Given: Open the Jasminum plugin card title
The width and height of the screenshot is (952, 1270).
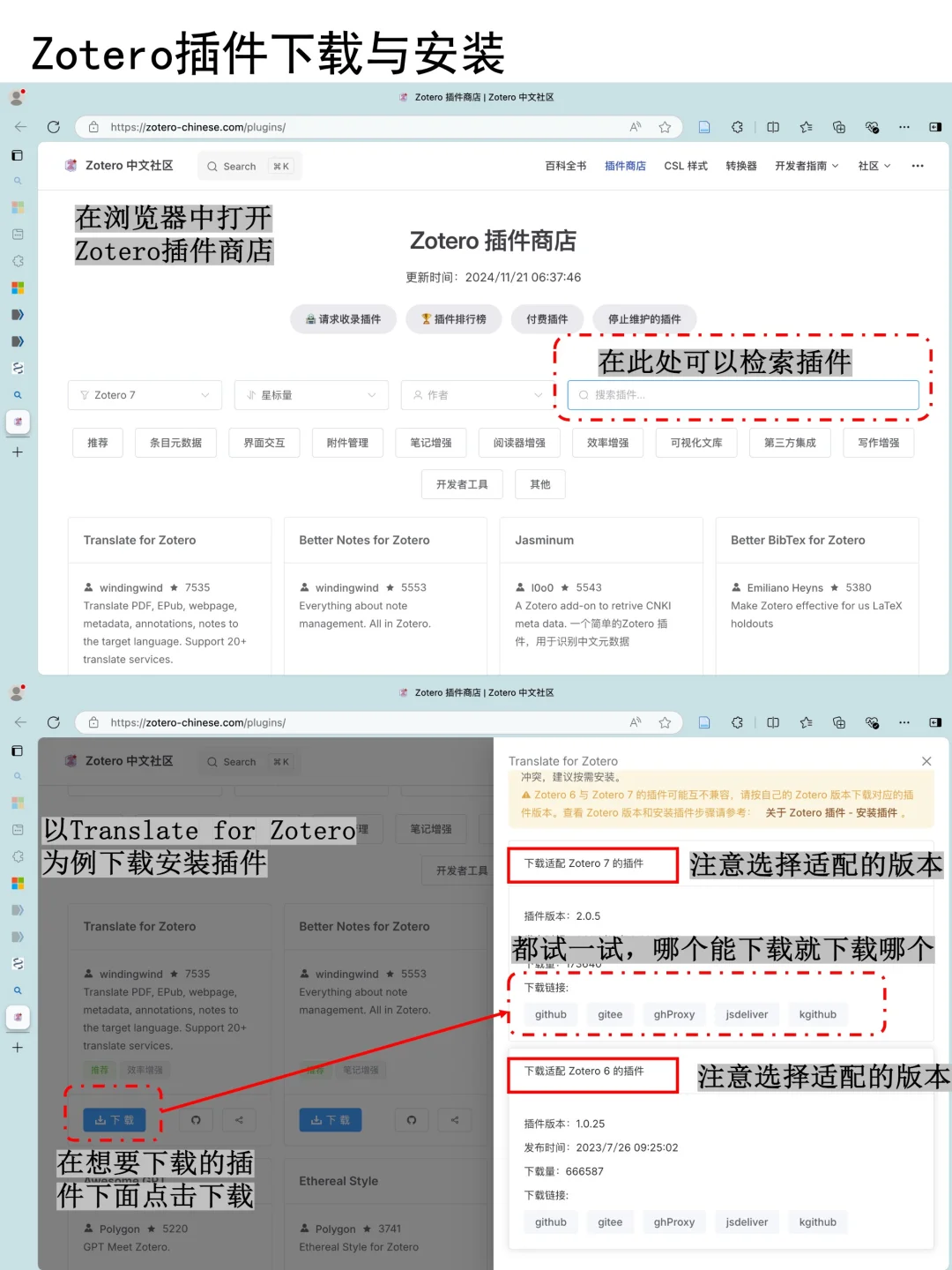Looking at the screenshot, I should (544, 540).
